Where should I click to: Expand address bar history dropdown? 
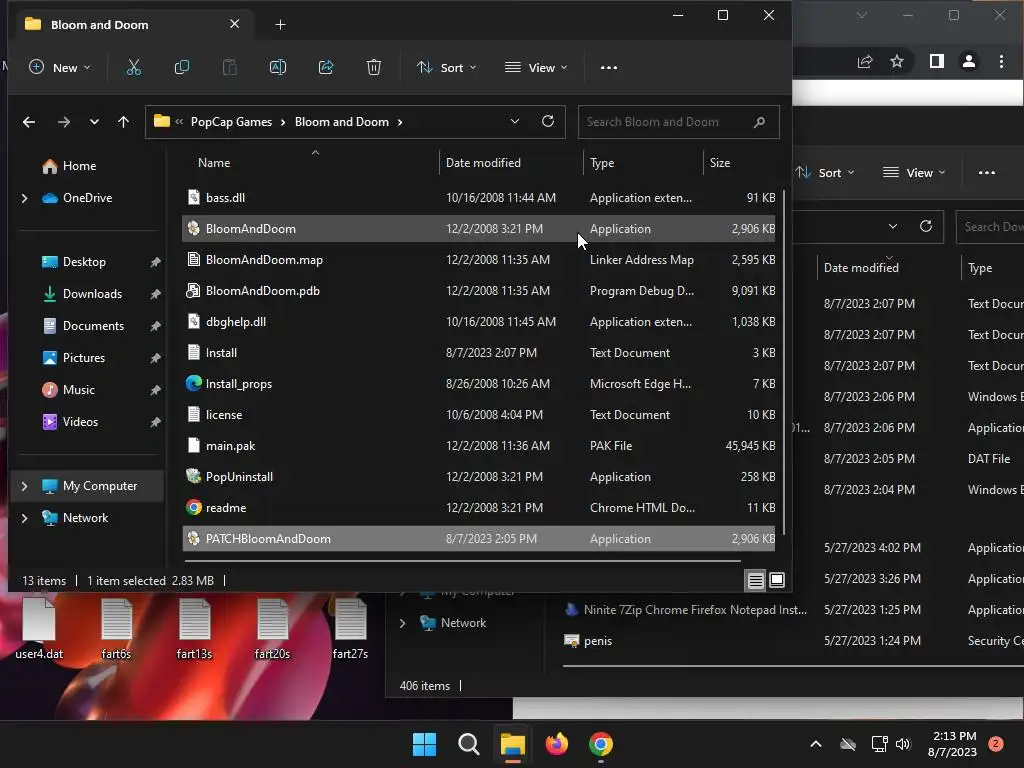pos(515,121)
